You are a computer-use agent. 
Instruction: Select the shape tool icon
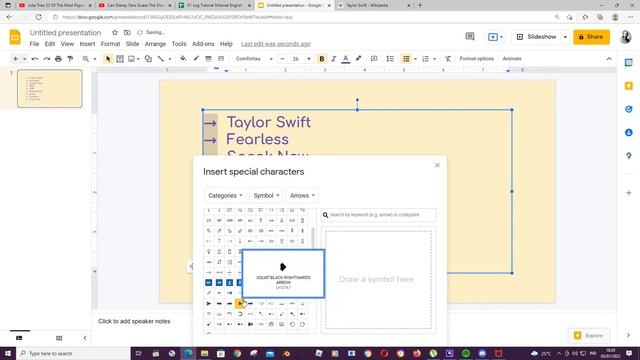[148, 59]
